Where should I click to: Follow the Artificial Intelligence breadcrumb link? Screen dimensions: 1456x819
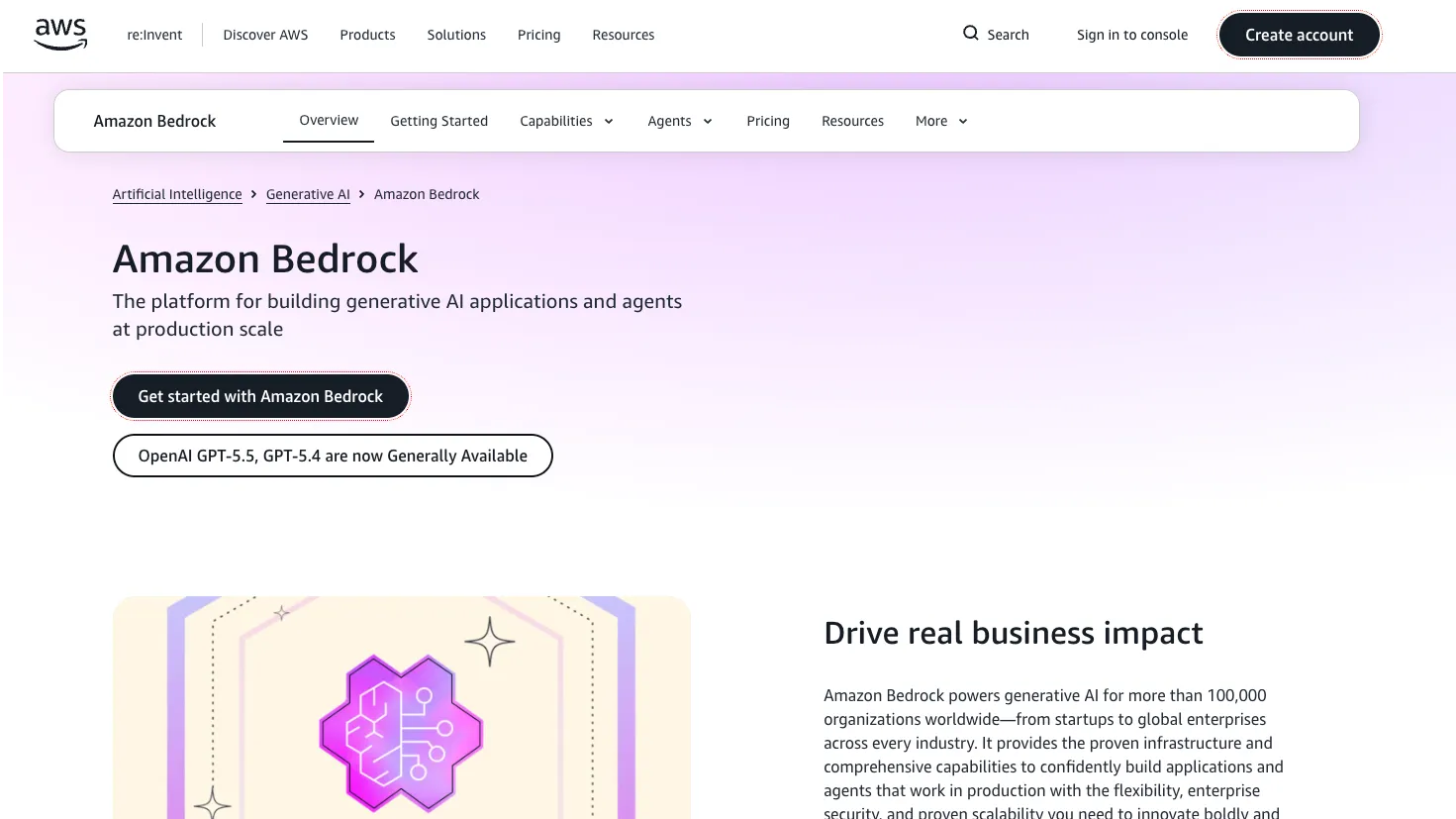click(177, 194)
